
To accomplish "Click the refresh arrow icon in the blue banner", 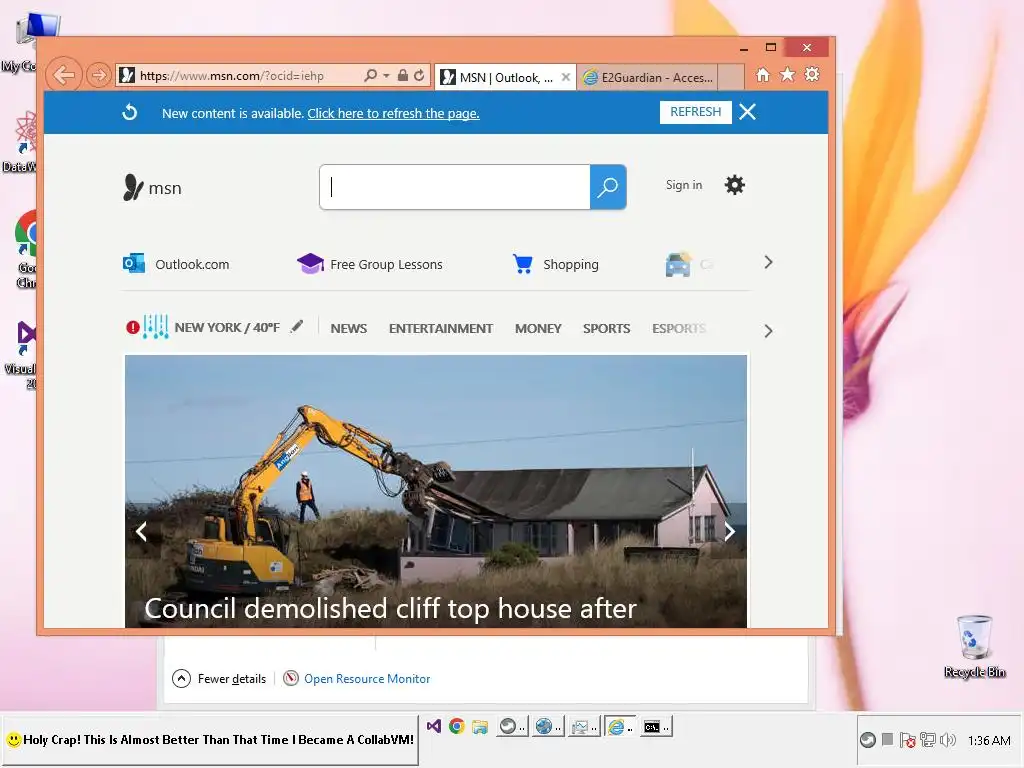I will point(130,112).
